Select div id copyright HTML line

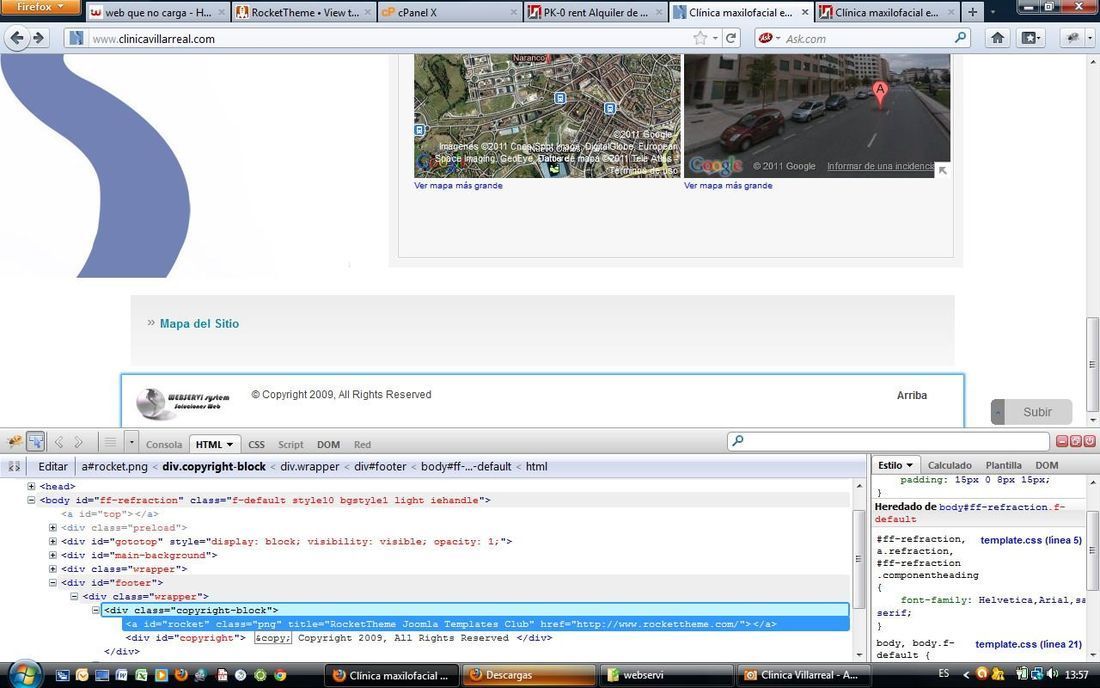(339, 638)
